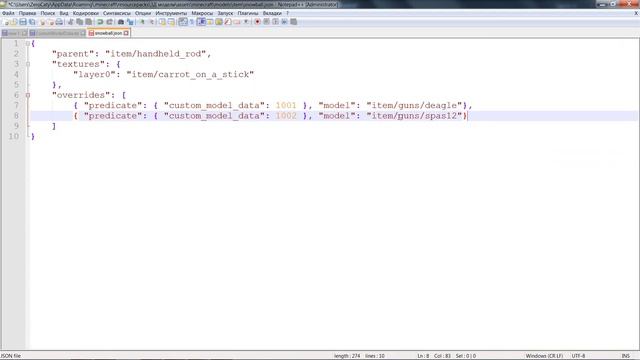Image resolution: width=640 pixels, height=360 pixels.
Task: Click the Copy toolbar icon
Action: (79, 22)
